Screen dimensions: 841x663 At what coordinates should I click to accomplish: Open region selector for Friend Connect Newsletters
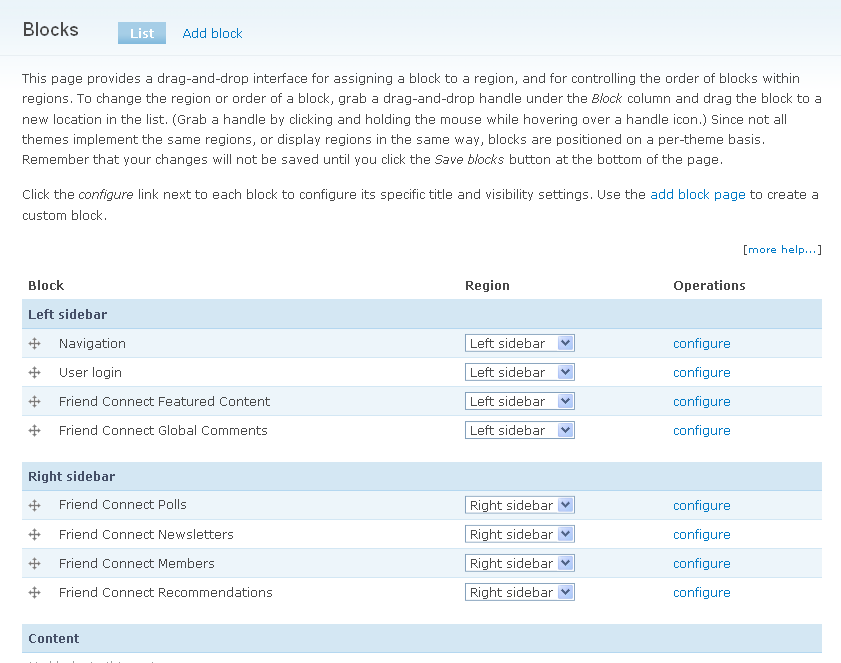tap(519, 534)
